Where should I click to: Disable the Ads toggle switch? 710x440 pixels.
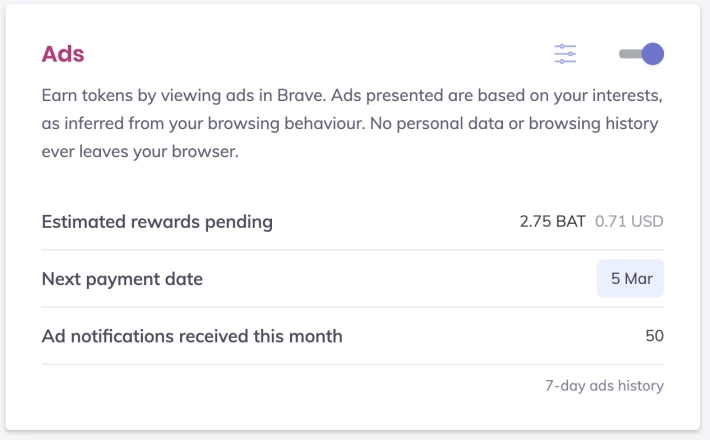[641, 54]
